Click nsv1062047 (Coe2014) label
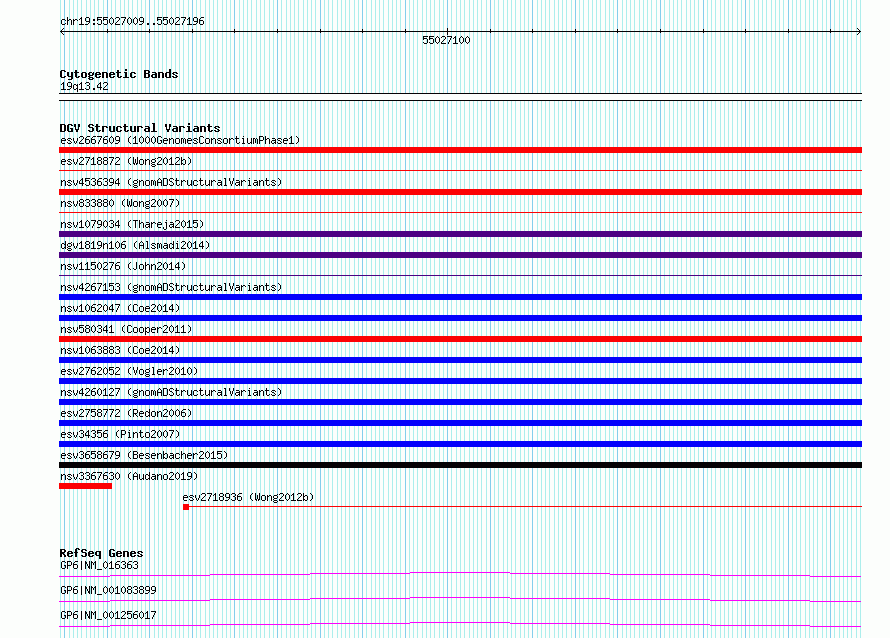 tap(120, 308)
